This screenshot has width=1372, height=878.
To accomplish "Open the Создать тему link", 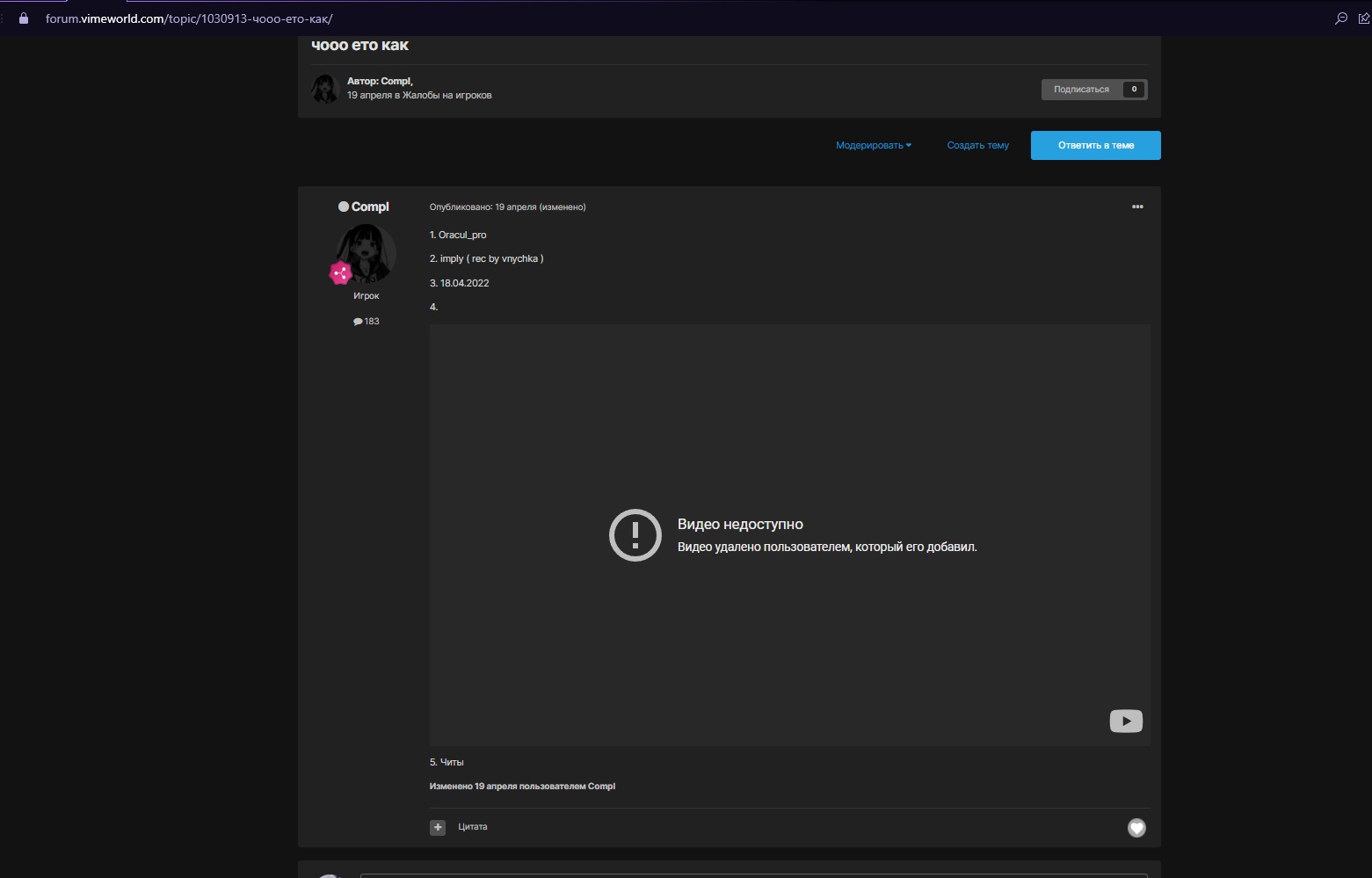I will 977,146.
